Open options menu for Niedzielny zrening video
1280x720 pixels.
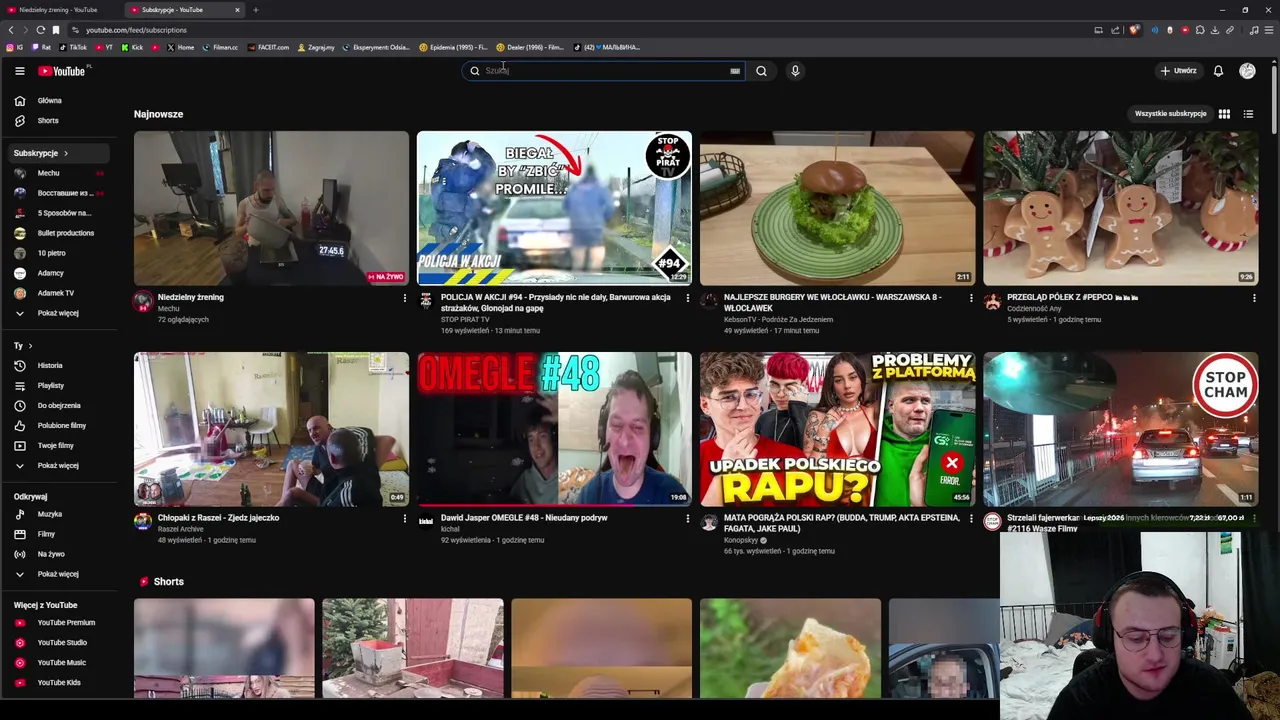tap(404, 298)
